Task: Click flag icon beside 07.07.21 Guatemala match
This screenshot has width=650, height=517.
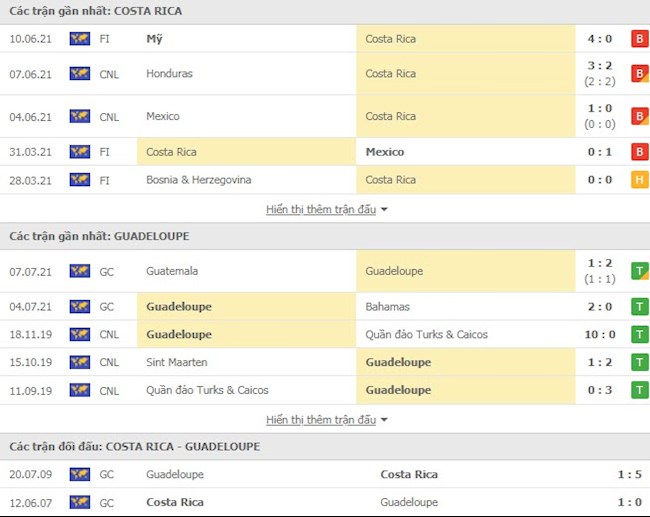Action: (x=79, y=271)
